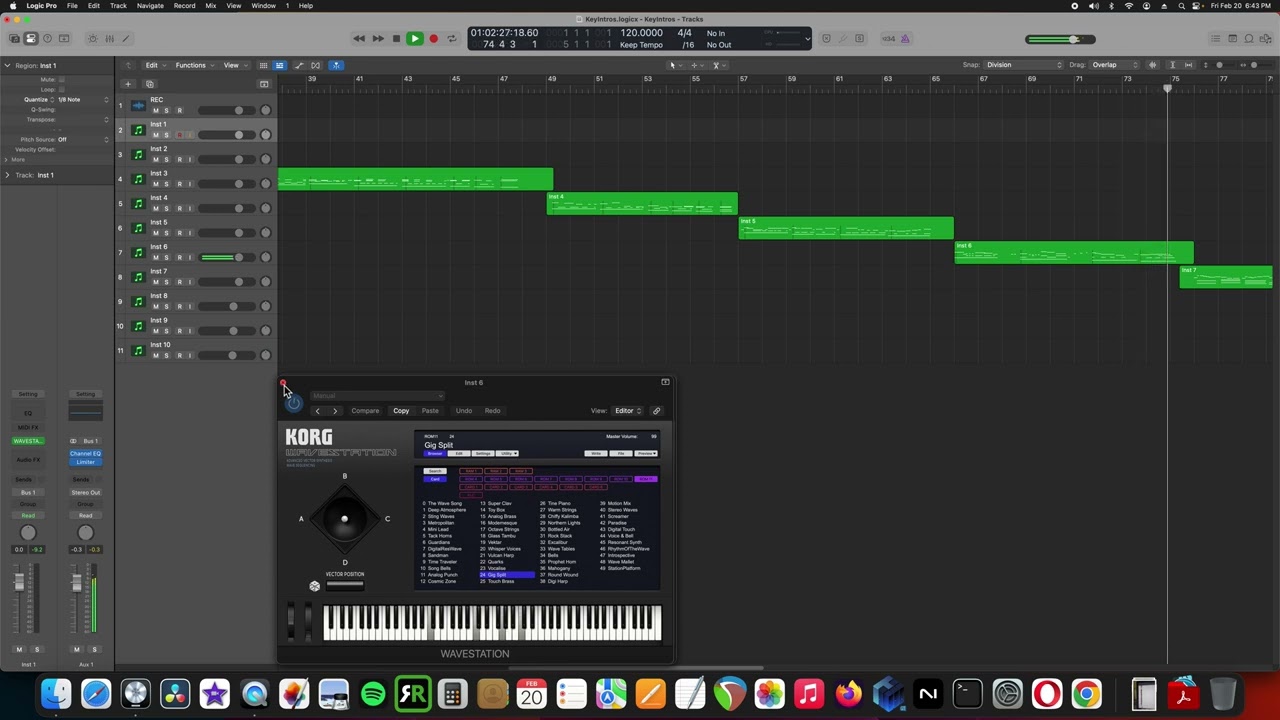Image resolution: width=1280 pixels, height=720 pixels.
Task: Mute the Inst 6 track
Action: (x=155, y=257)
